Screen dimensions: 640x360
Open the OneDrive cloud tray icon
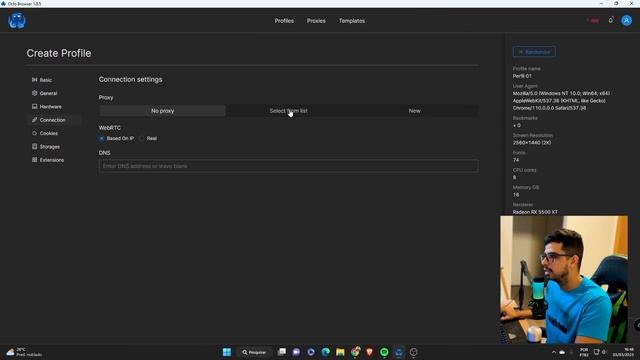562,352
